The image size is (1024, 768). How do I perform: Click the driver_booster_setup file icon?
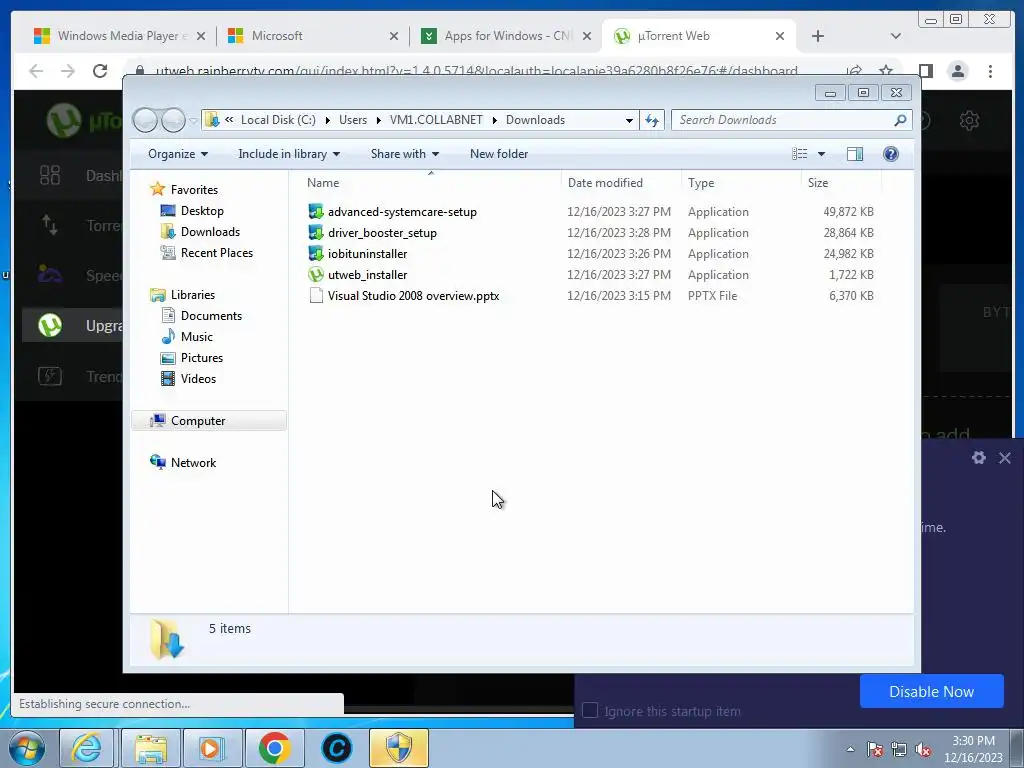(x=316, y=232)
